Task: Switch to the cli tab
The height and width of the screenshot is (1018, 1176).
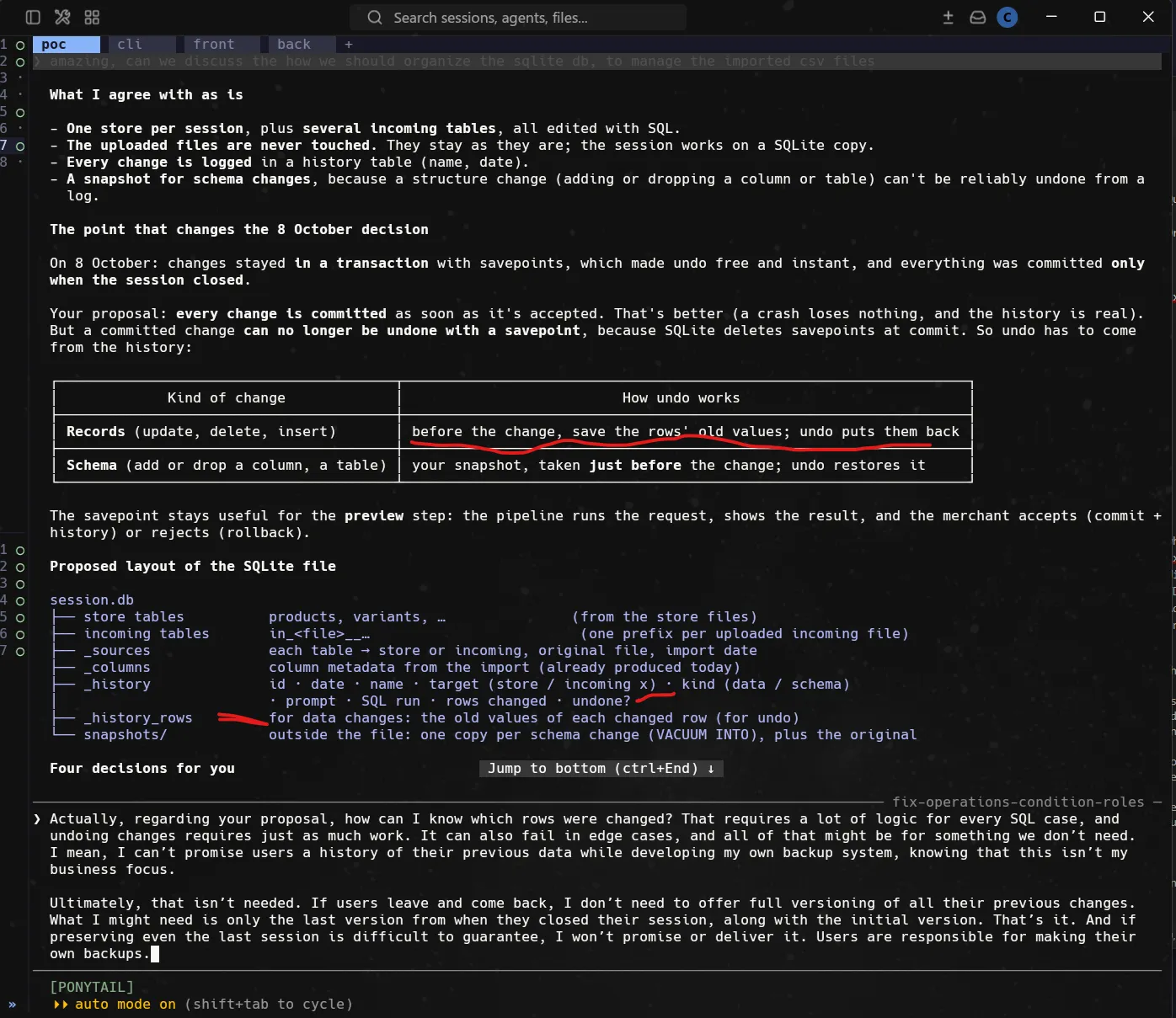Action: pos(142,45)
